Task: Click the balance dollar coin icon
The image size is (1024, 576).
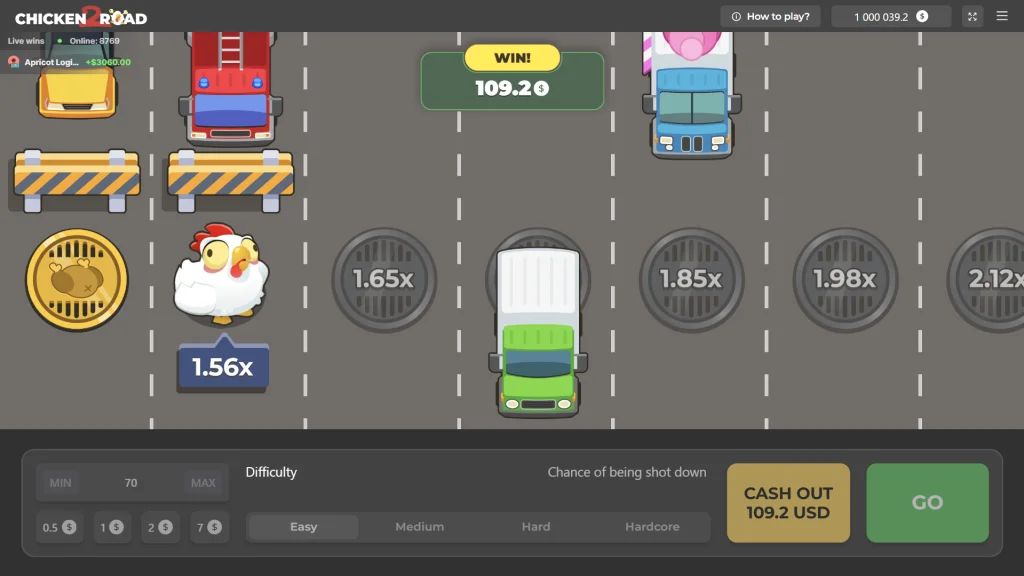Action: coord(922,16)
